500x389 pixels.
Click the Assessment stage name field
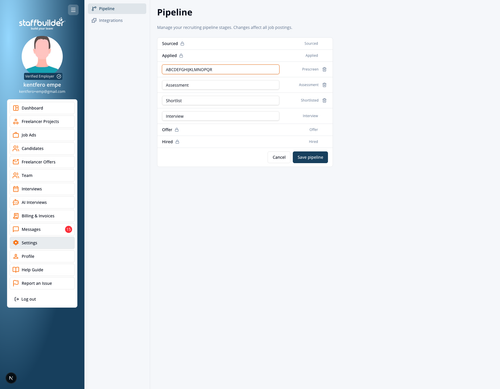click(x=220, y=85)
